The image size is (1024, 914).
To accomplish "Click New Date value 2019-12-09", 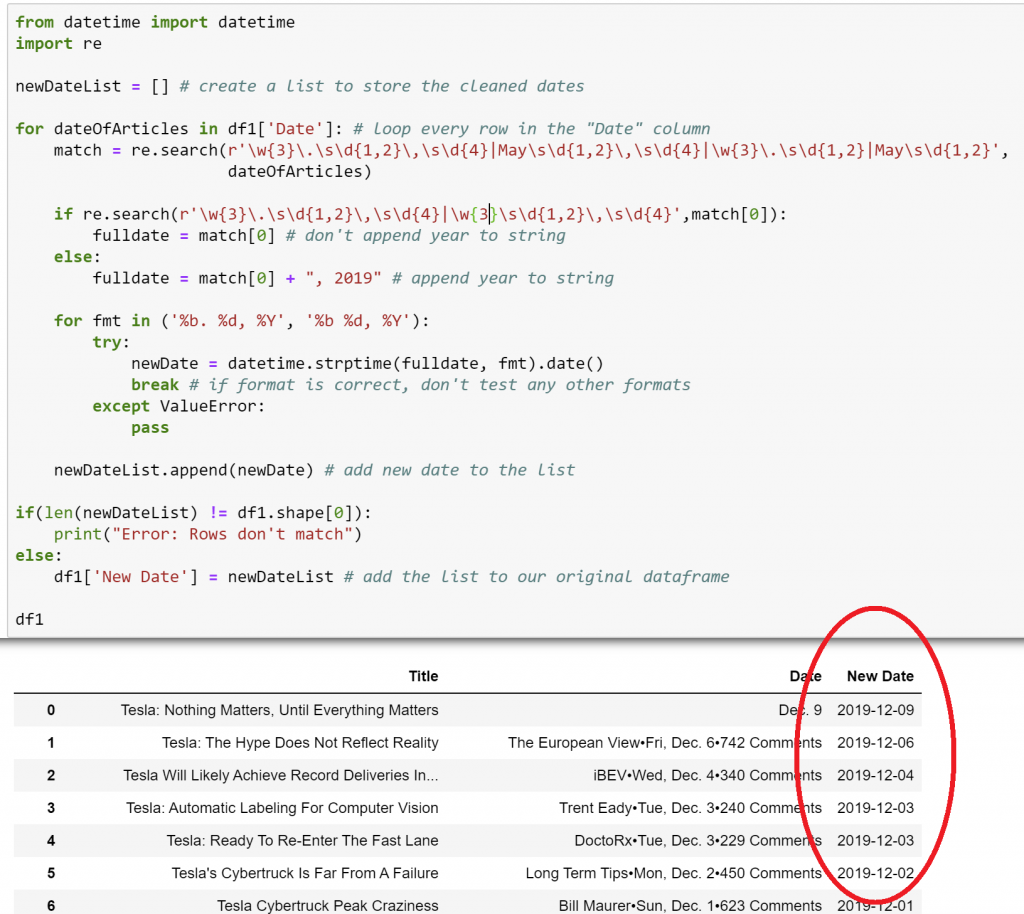I will (x=876, y=710).
